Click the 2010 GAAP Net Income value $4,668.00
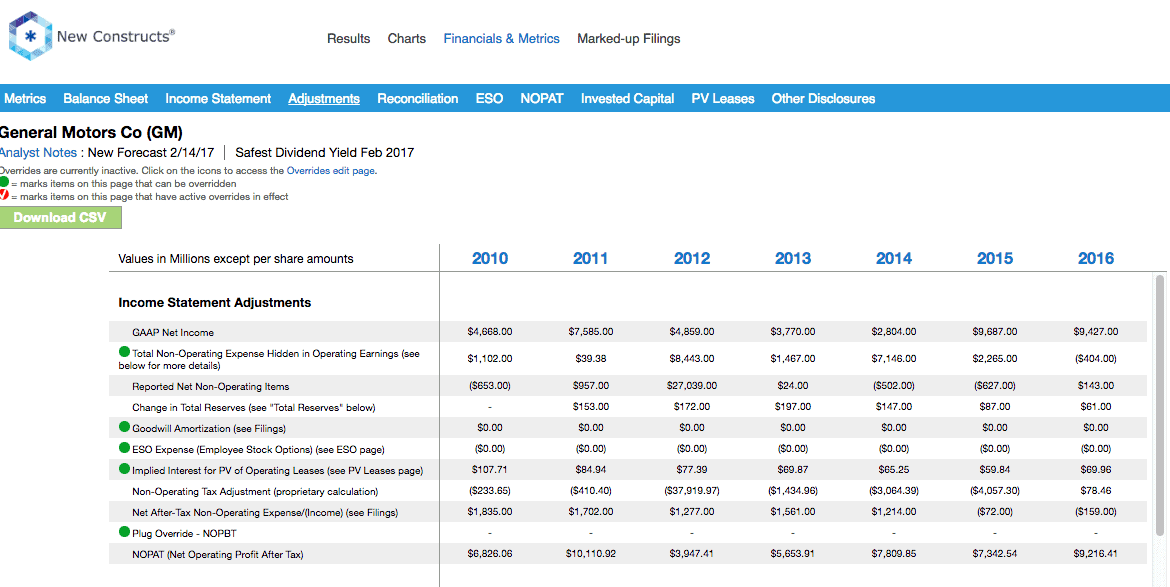Screen dimensions: 1170x587 click(x=489, y=331)
